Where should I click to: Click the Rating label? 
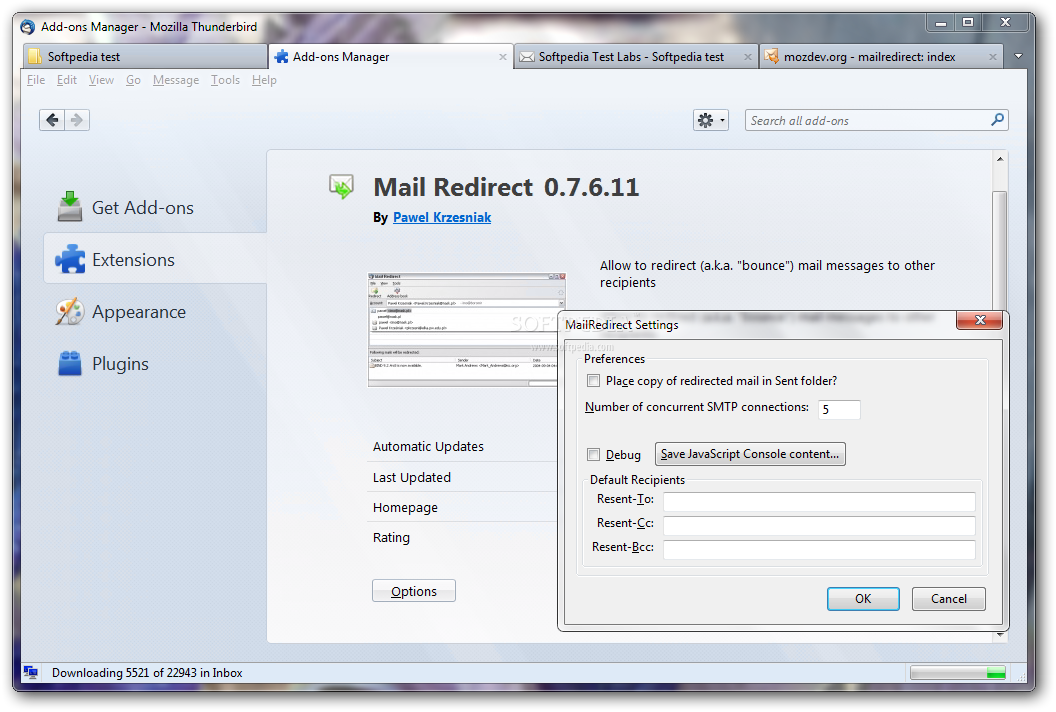(x=391, y=538)
